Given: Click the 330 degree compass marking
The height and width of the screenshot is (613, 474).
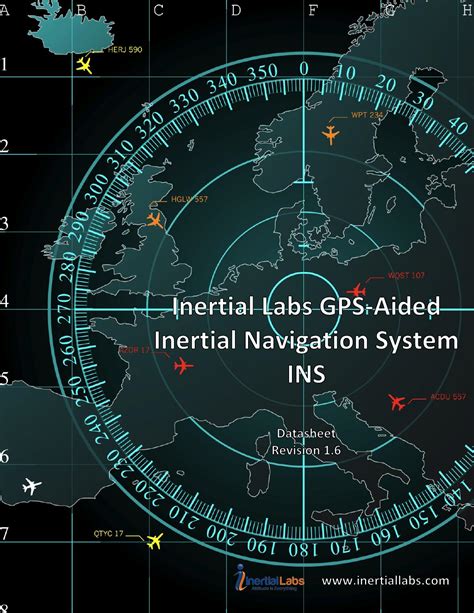Looking at the screenshot, I should [184, 101].
